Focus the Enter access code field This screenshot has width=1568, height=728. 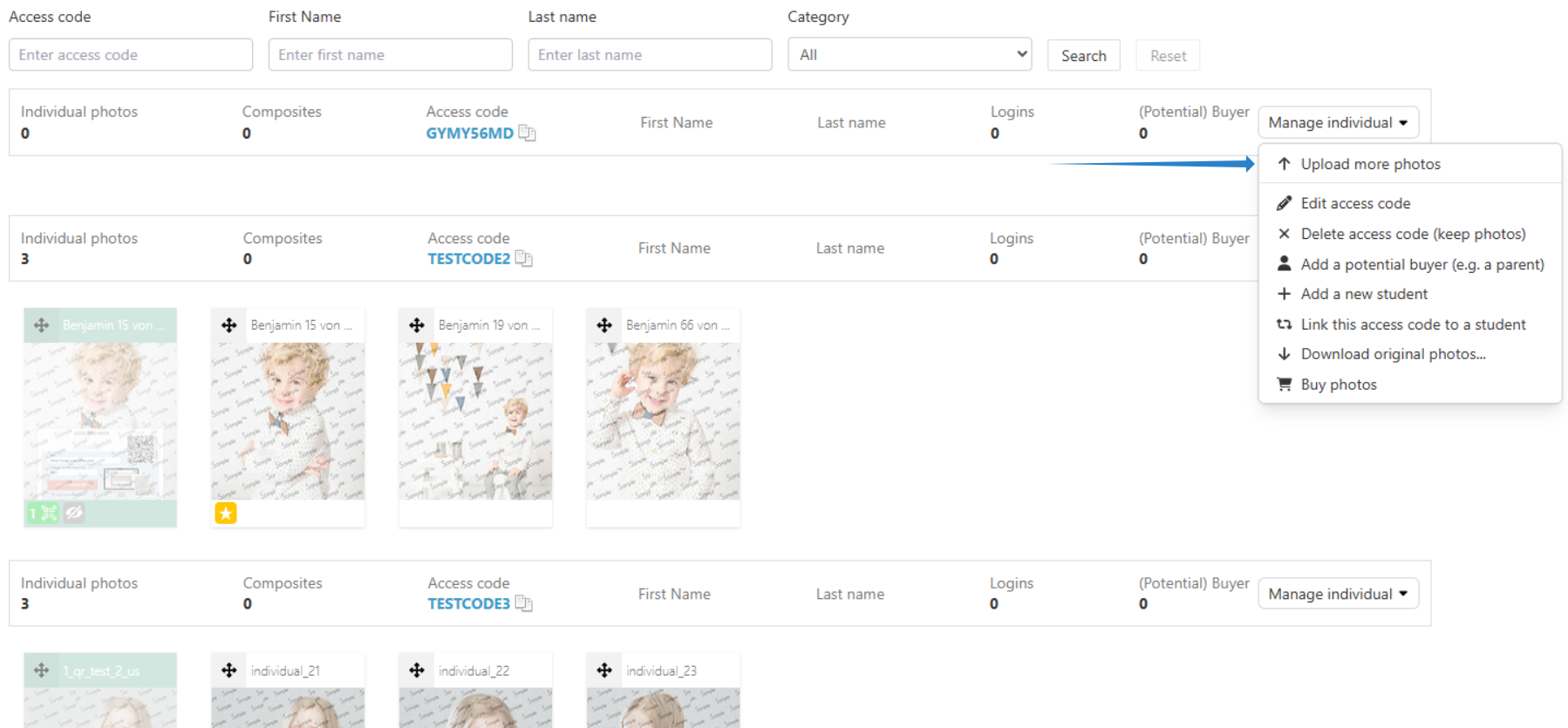[x=131, y=54]
